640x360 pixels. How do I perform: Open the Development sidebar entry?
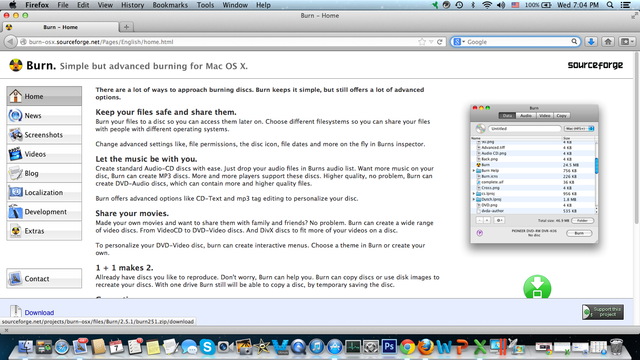click(44, 211)
